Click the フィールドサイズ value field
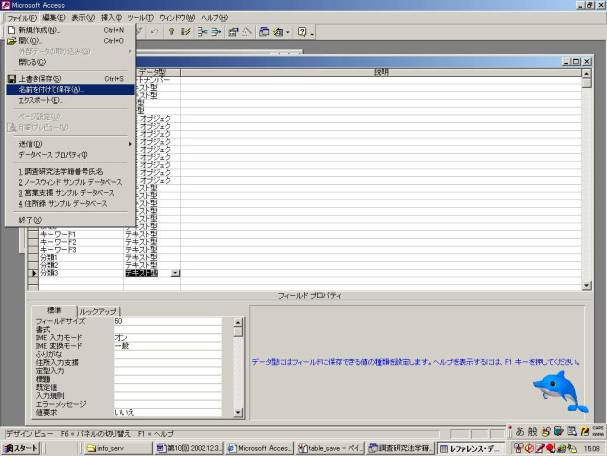The height and width of the screenshot is (456, 607). 168,321
